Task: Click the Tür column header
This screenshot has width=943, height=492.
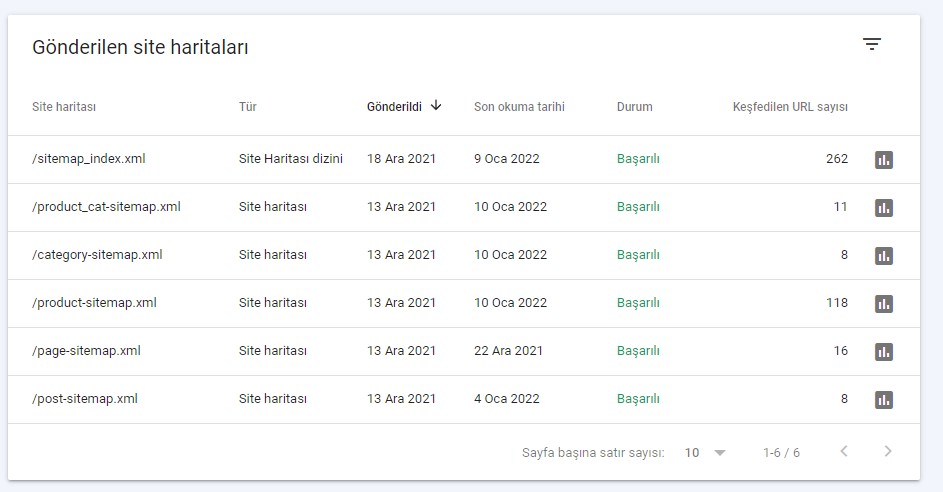Action: pos(247,106)
